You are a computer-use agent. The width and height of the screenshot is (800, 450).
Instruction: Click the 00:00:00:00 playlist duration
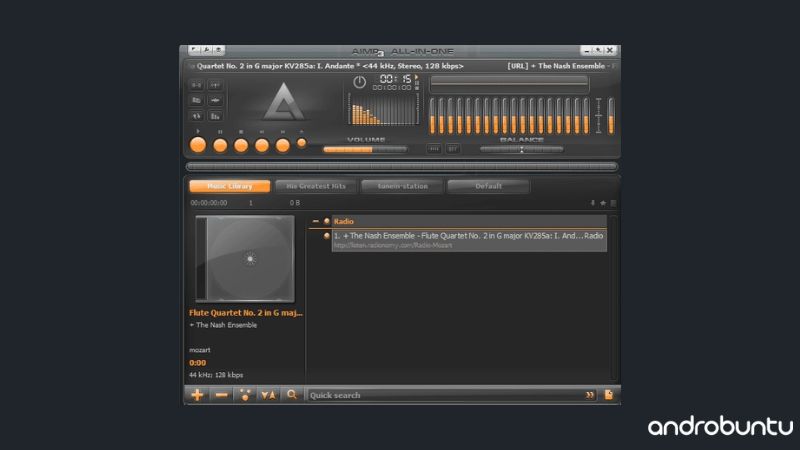click(x=209, y=203)
